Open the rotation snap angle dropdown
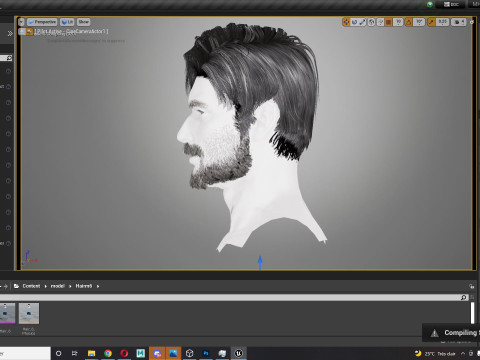This screenshot has height=360, width=480. pyautogui.click(x=419, y=22)
